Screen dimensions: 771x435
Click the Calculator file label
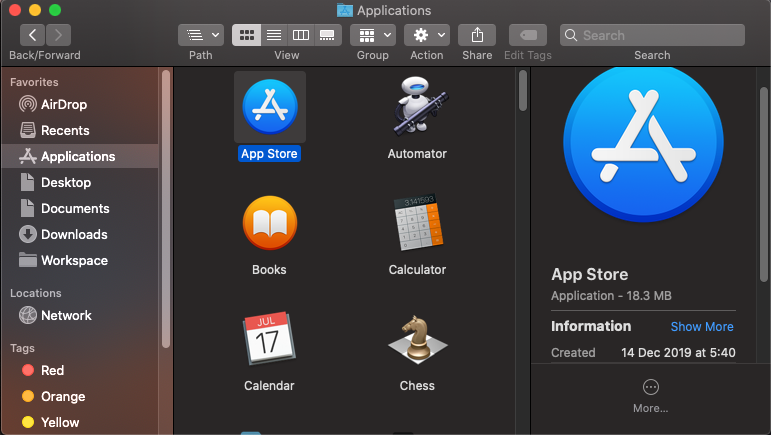pos(417,269)
